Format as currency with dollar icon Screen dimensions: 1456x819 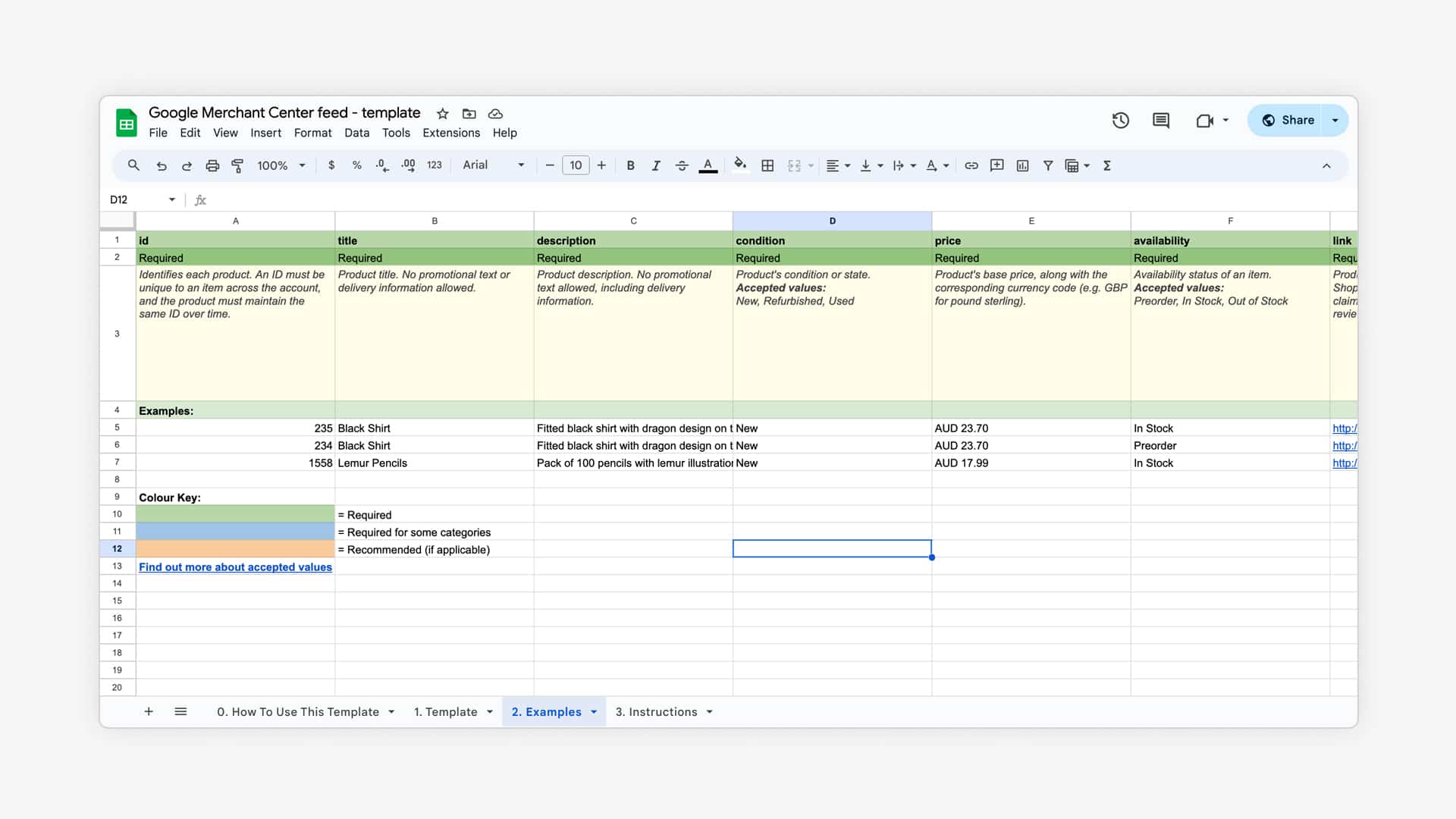point(331,165)
